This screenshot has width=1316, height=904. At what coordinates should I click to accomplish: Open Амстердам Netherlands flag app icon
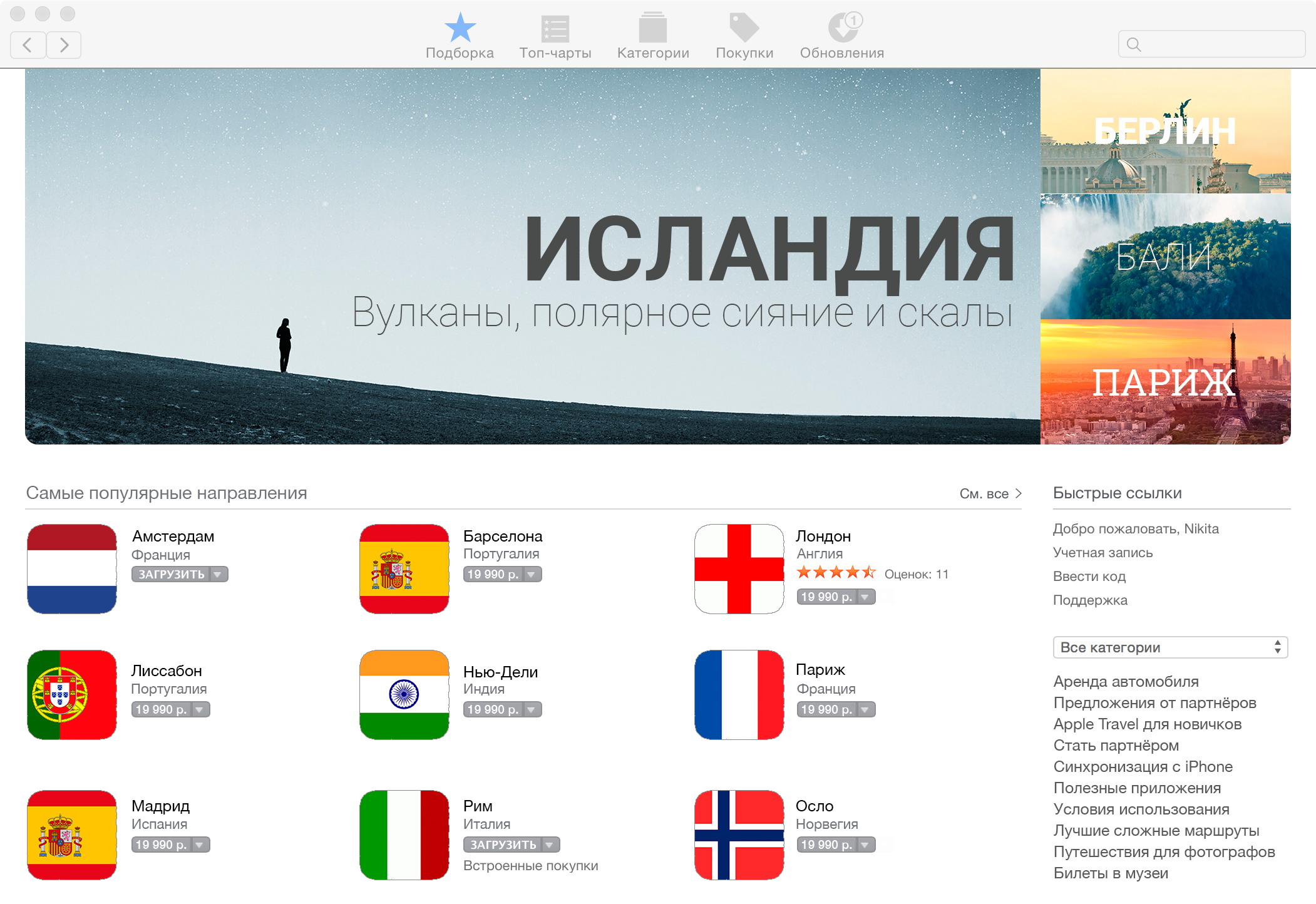pos(72,568)
